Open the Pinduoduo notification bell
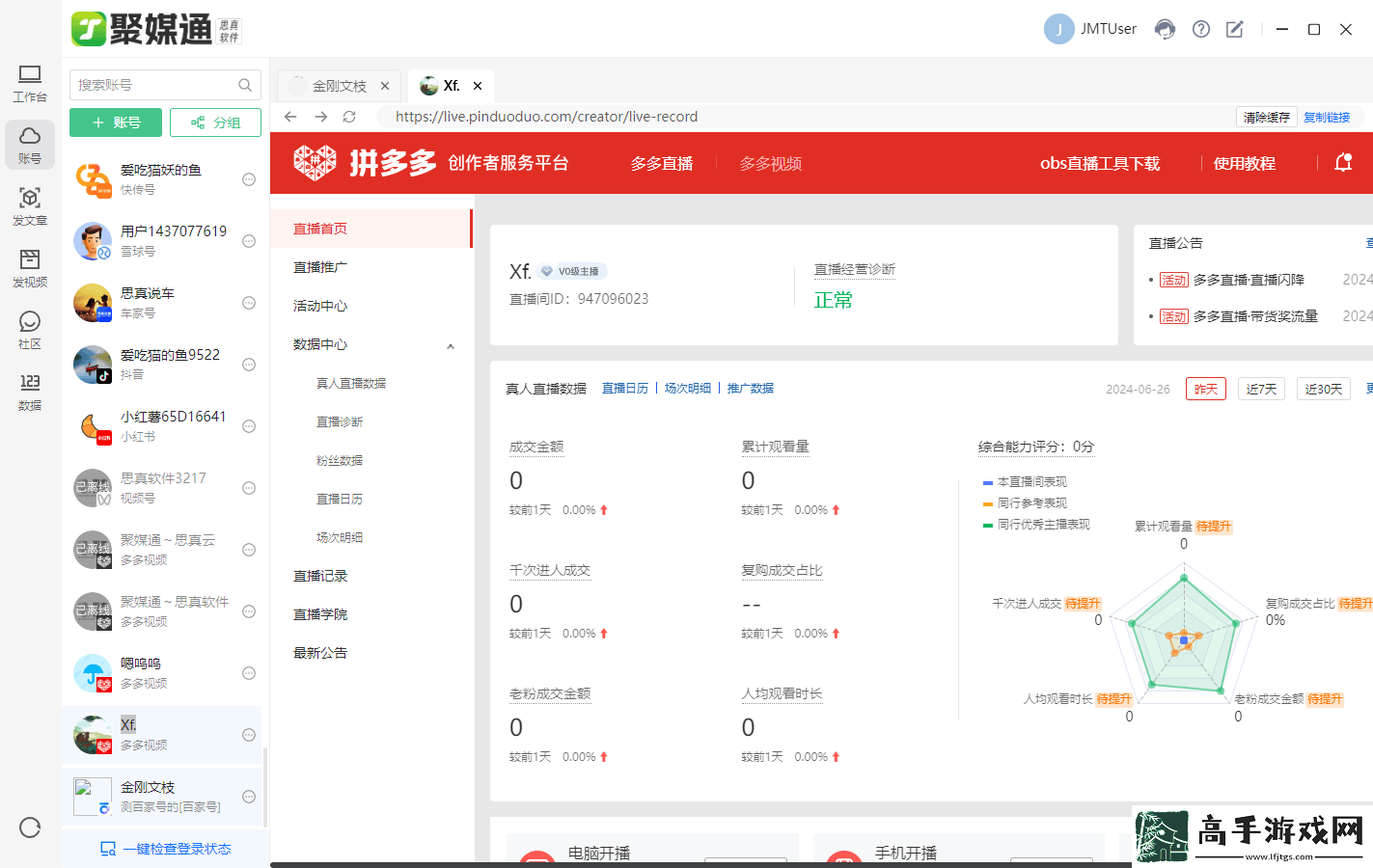 (1343, 163)
